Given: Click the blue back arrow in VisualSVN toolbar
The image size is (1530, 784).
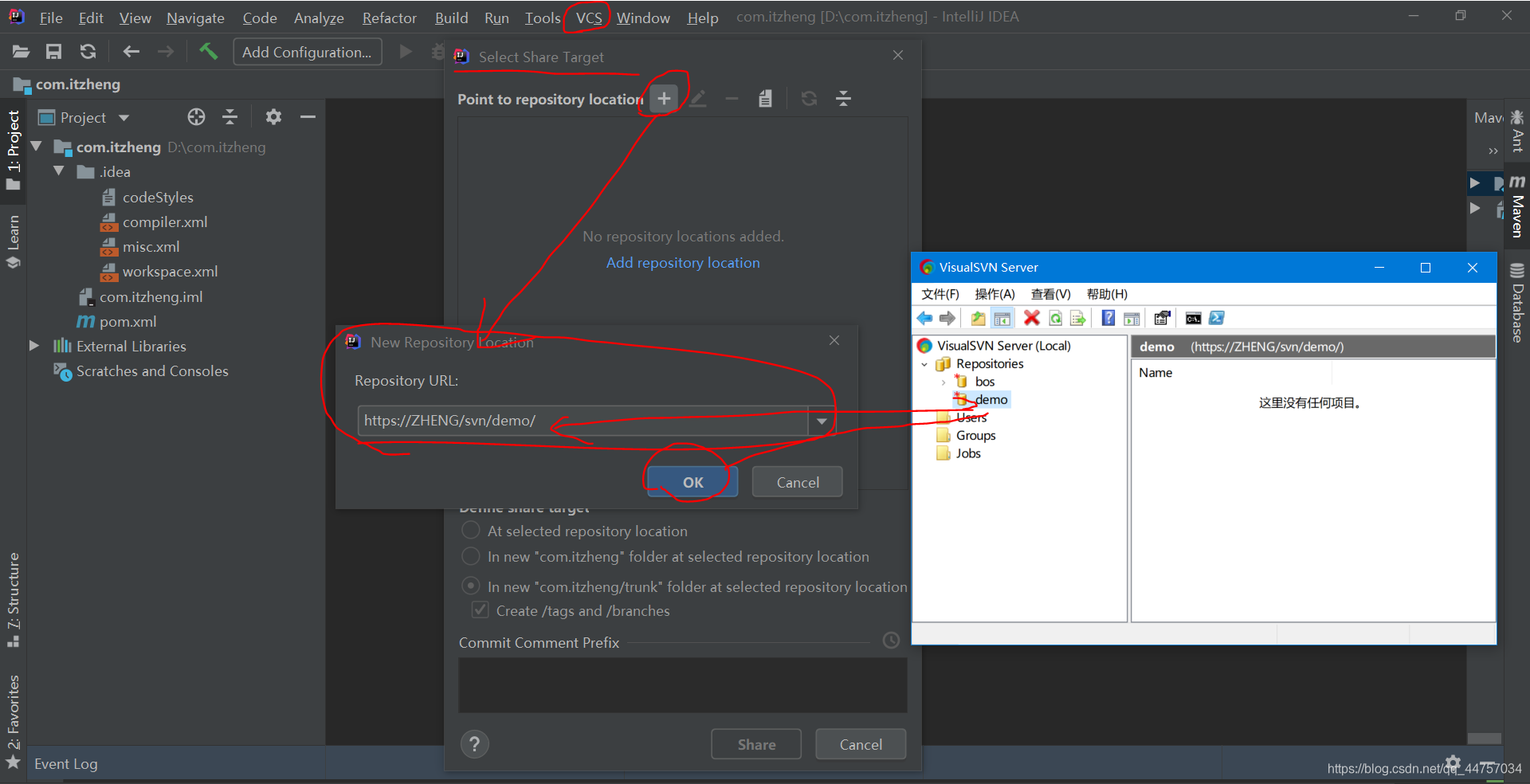Looking at the screenshot, I should click(x=924, y=319).
